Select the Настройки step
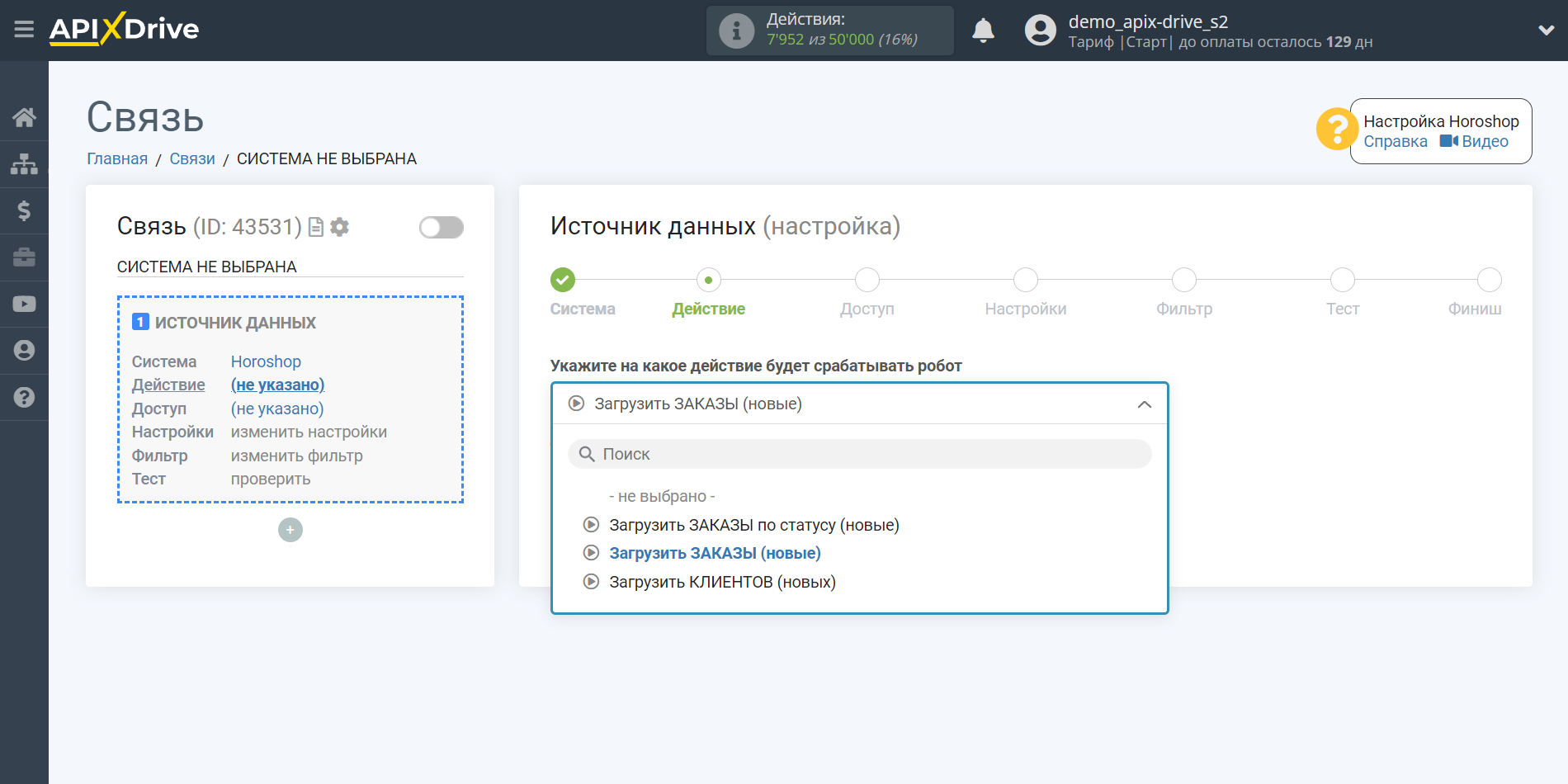Viewport: 1568px width, 784px height. coord(1025,280)
